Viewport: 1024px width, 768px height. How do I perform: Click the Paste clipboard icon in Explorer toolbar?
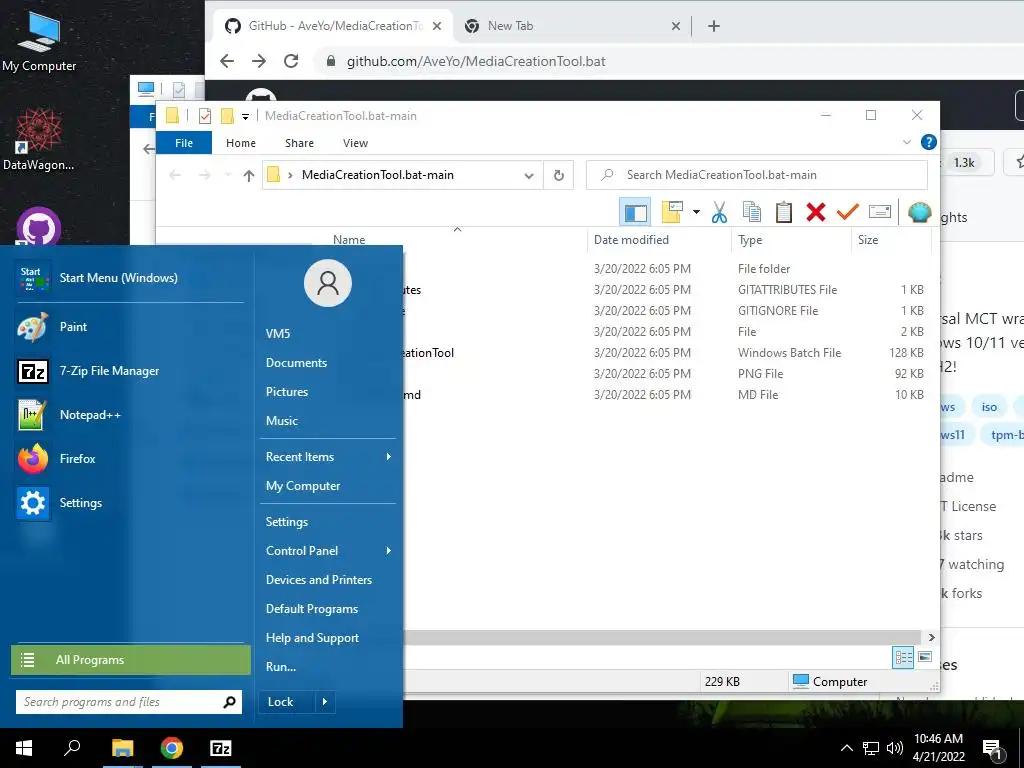[784, 212]
